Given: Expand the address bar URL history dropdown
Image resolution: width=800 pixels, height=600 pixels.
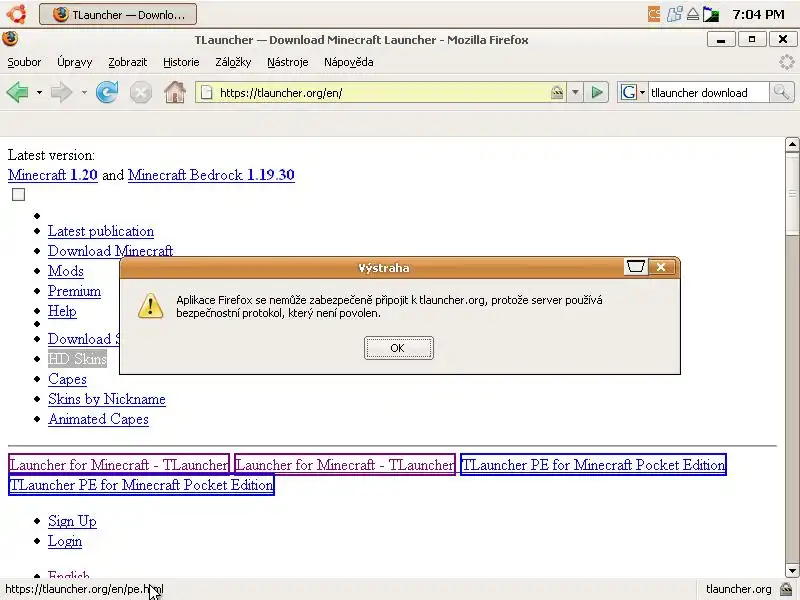Looking at the screenshot, I should pyautogui.click(x=575, y=92).
